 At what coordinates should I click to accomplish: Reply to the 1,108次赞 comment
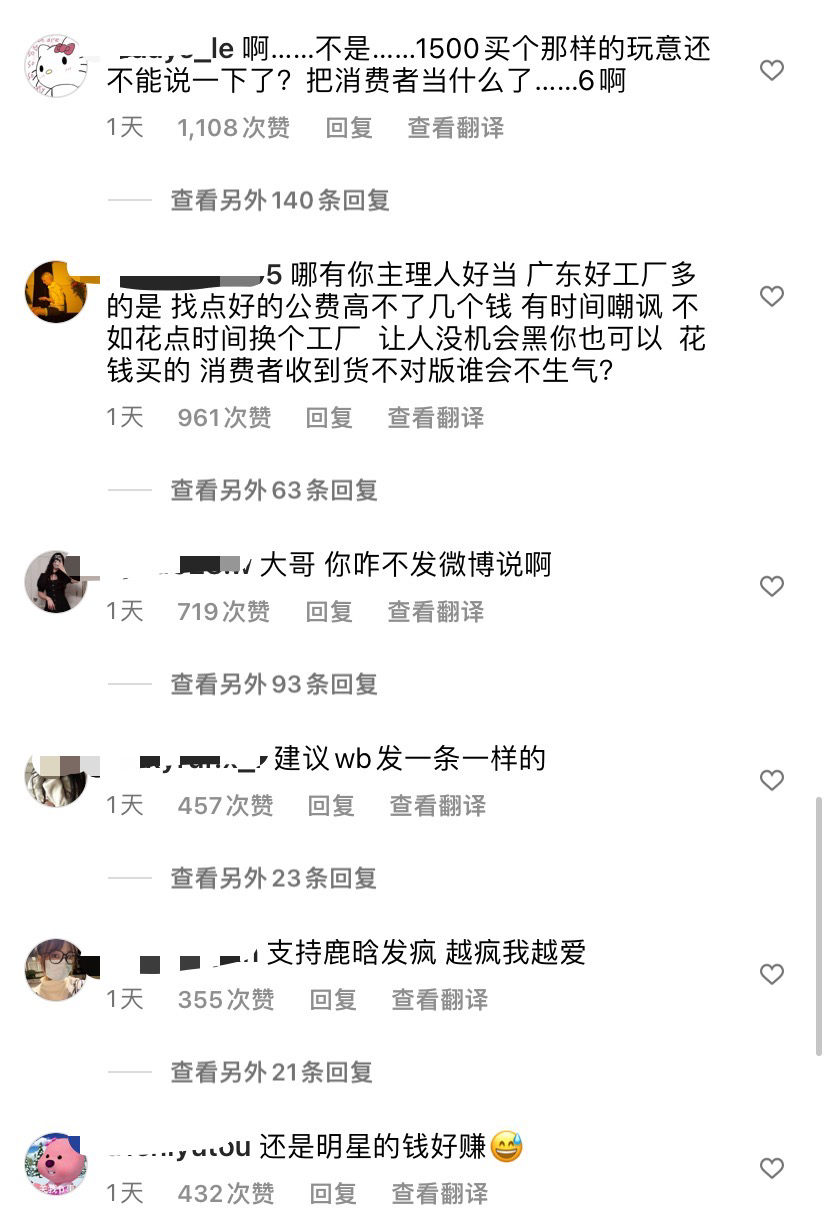pos(349,128)
